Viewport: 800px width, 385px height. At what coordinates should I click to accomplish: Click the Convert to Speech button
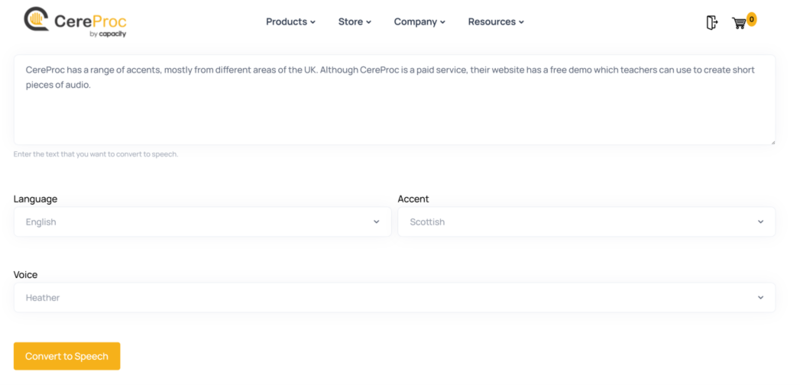coord(67,356)
